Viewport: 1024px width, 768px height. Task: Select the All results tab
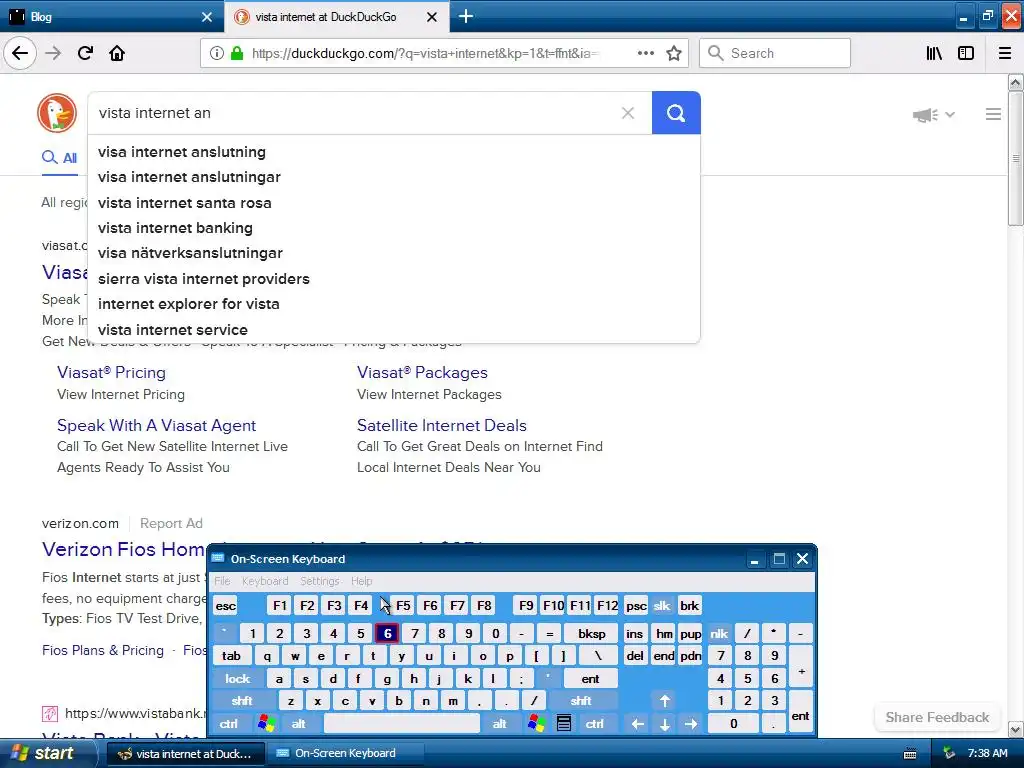click(x=60, y=157)
